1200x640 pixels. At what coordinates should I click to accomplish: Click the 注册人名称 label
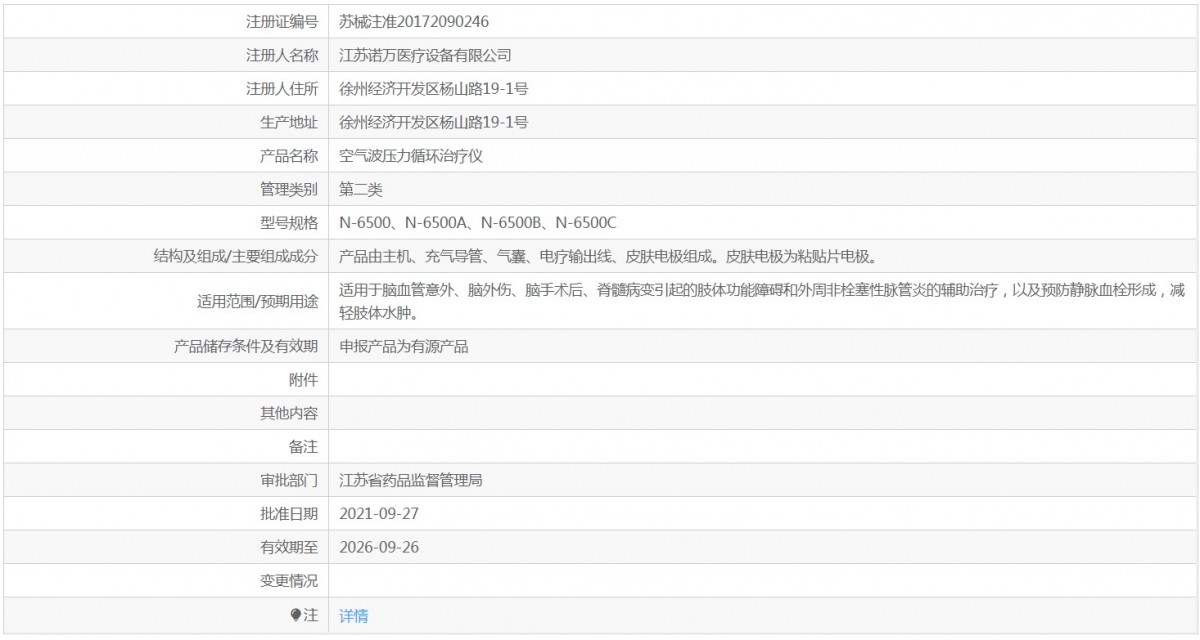282,55
